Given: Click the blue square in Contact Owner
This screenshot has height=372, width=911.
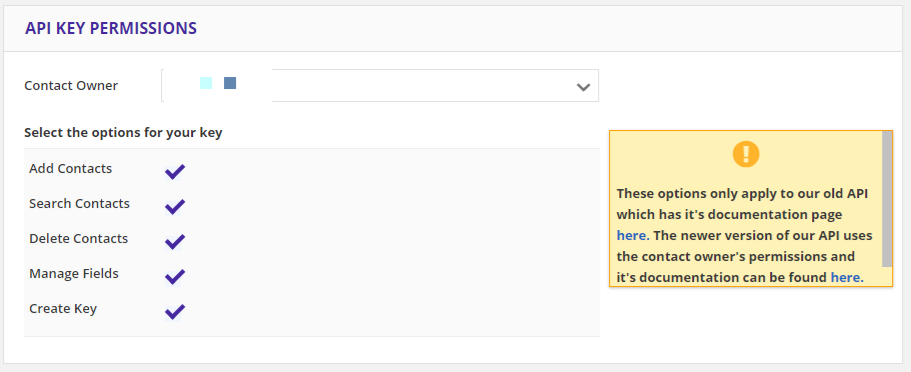Looking at the screenshot, I should click(x=229, y=83).
